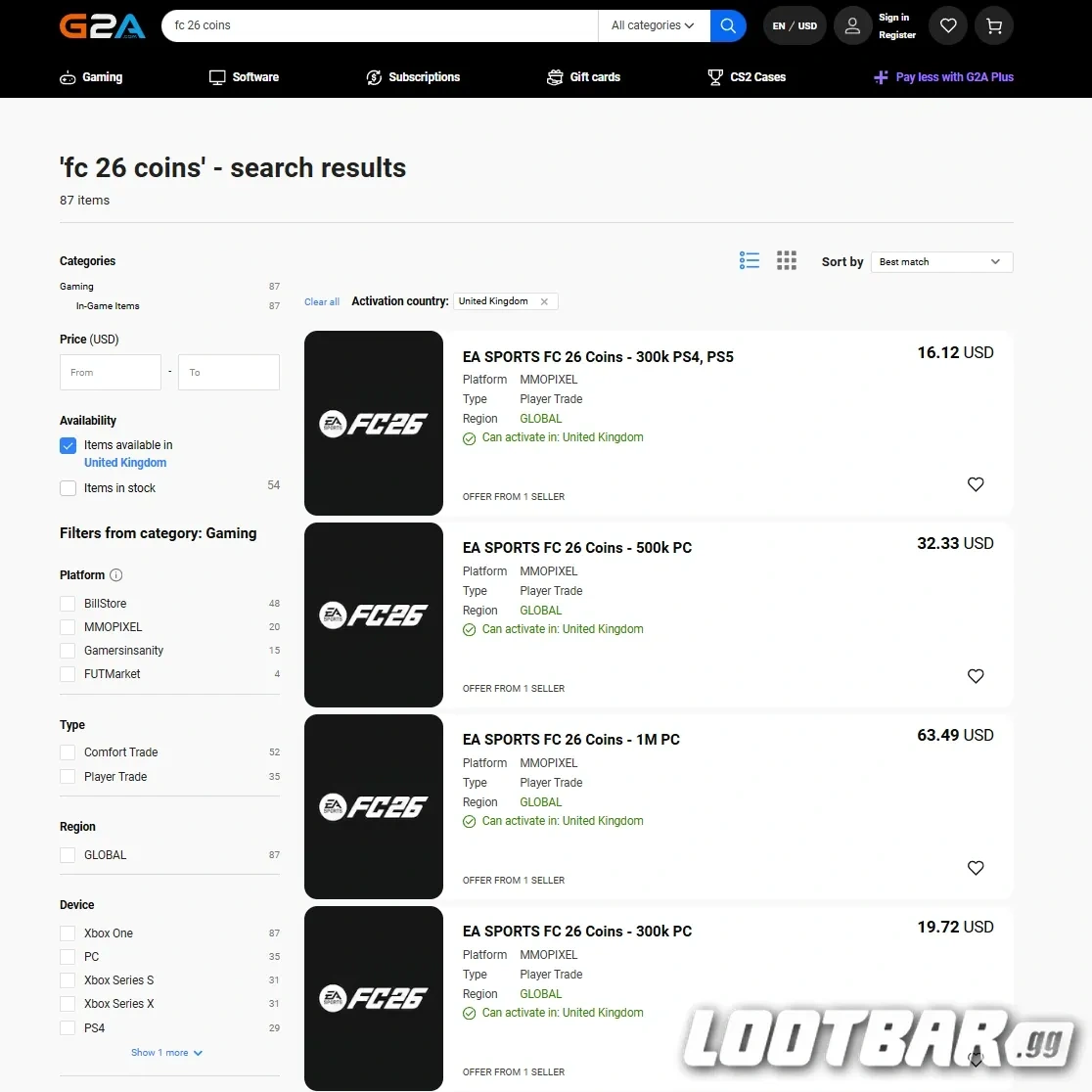This screenshot has width=1092, height=1092.
Task: Open the Sort by Best match dropdown
Action: [940, 262]
